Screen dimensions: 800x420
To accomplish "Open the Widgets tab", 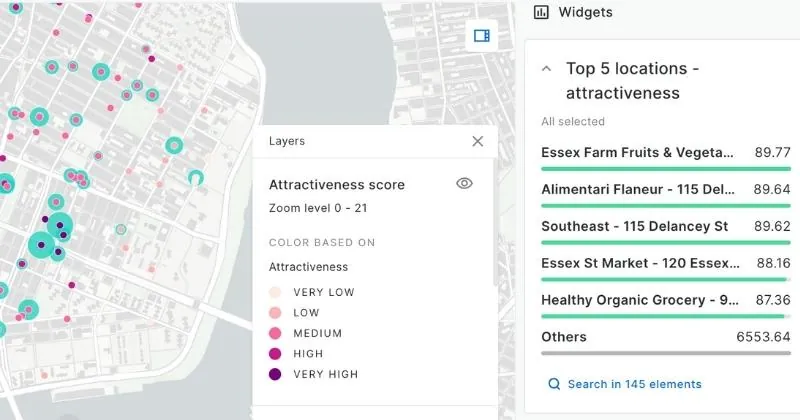I will 585,13.
